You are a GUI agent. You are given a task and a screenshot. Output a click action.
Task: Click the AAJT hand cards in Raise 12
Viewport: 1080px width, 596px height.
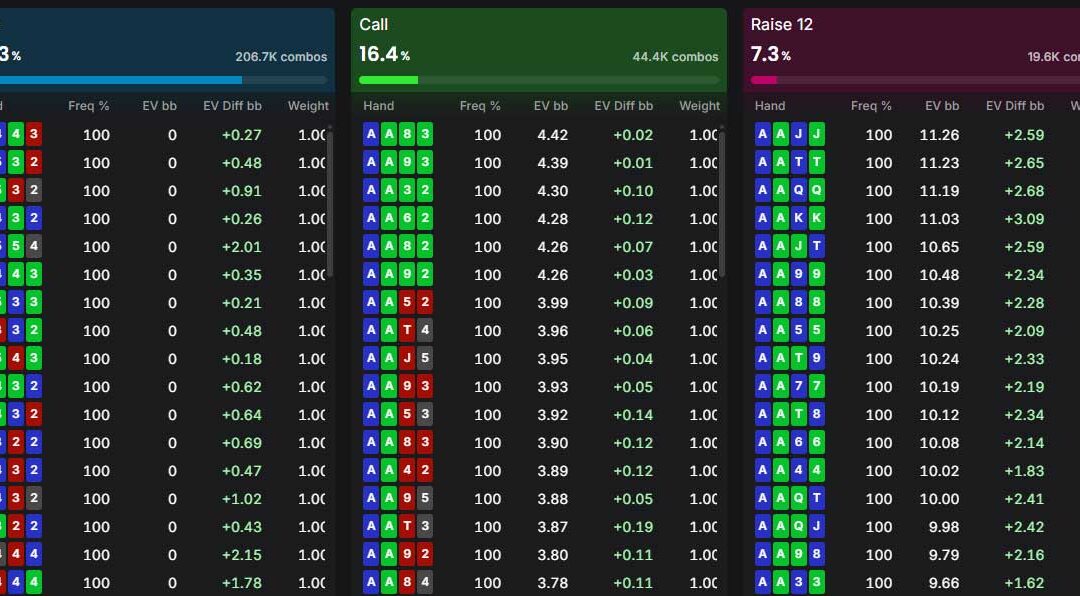(789, 247)
